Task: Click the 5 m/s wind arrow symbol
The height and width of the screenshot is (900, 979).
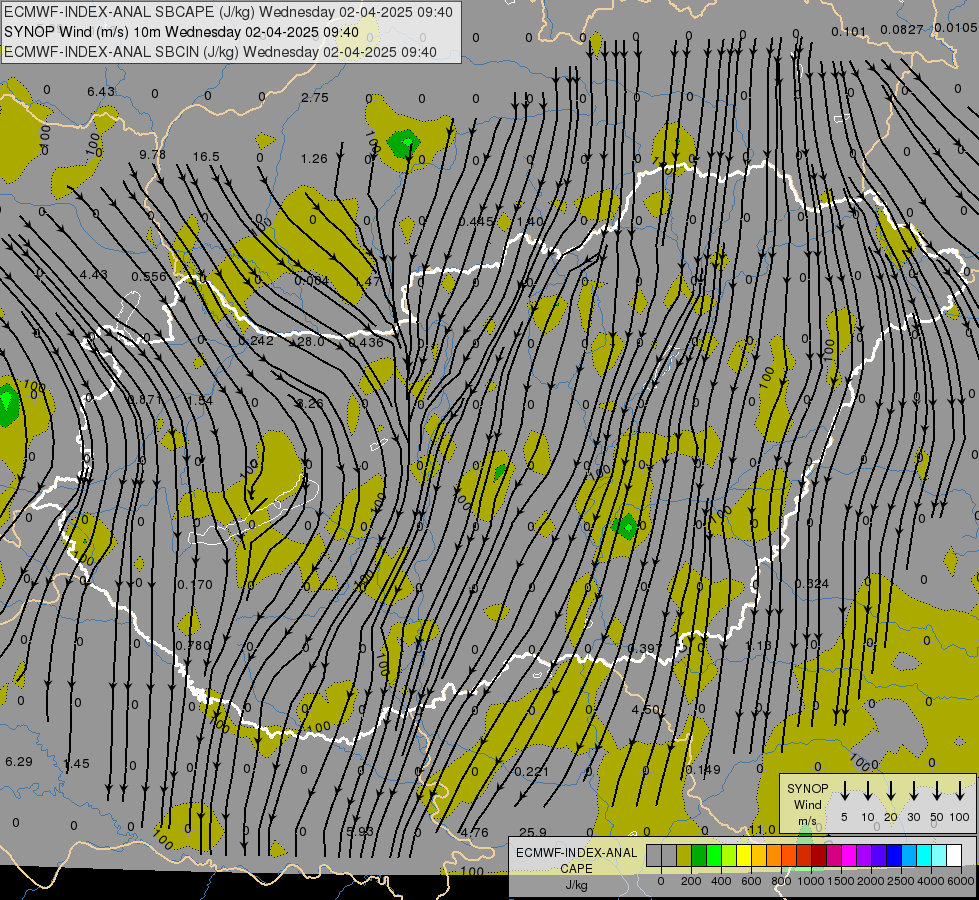Action: coord(844,791)
